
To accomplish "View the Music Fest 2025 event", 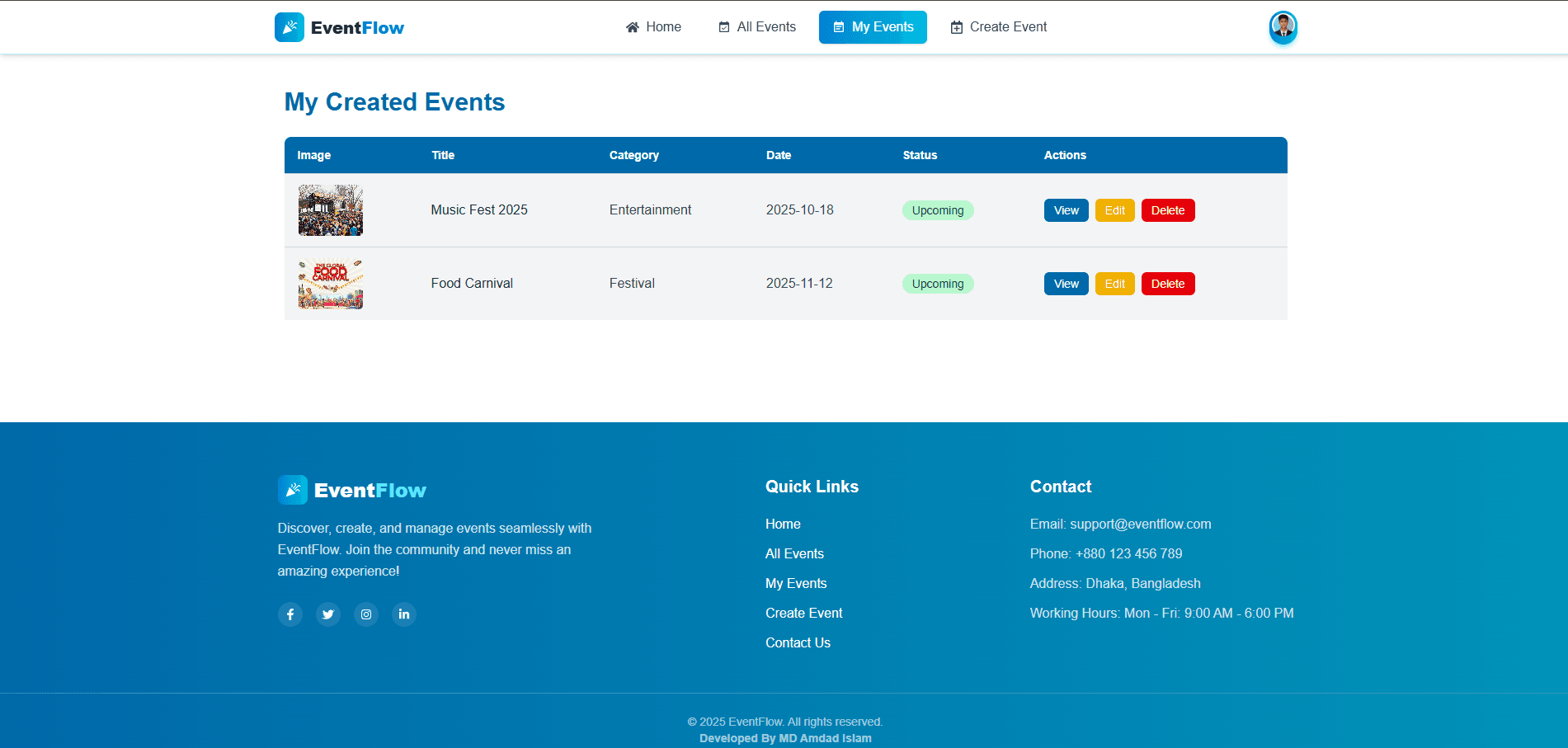I will pyautogui.click(x=1067, y=210).
